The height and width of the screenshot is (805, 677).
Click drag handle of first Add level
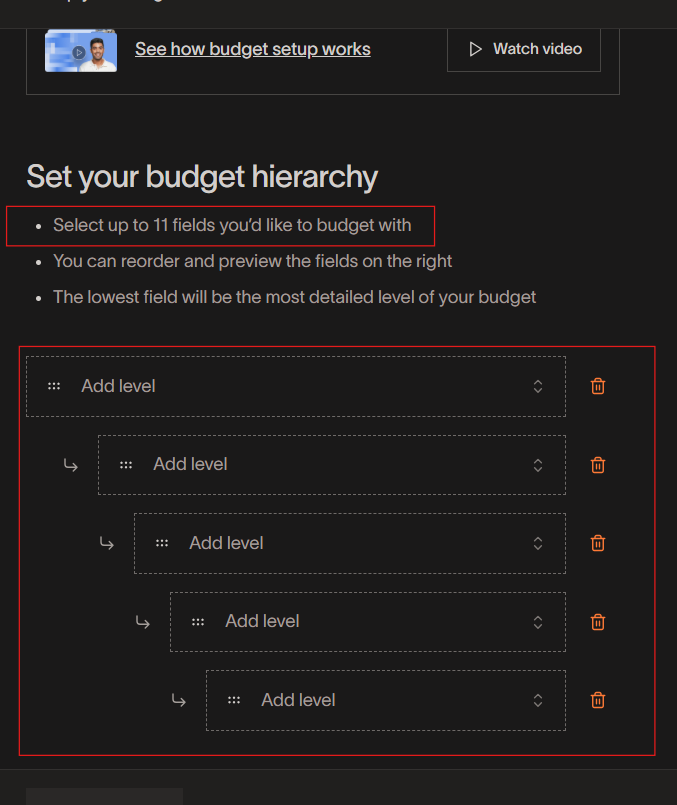[54, 386]
